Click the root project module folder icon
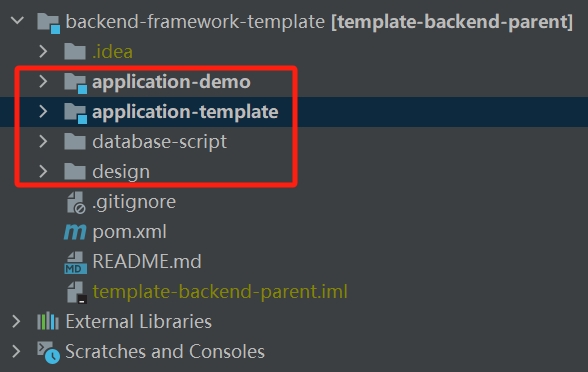The image size is (588, 372). pyautogui.click(x=48, y=23)
